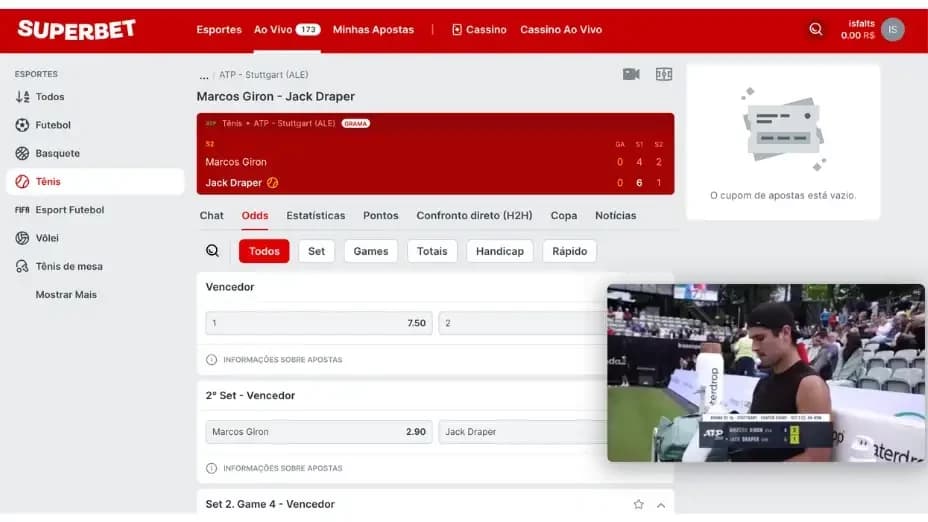The height and width of the screenshot is (522, 928).
Task: Switch to the Estatísticas tab
Action: point(315,215)
